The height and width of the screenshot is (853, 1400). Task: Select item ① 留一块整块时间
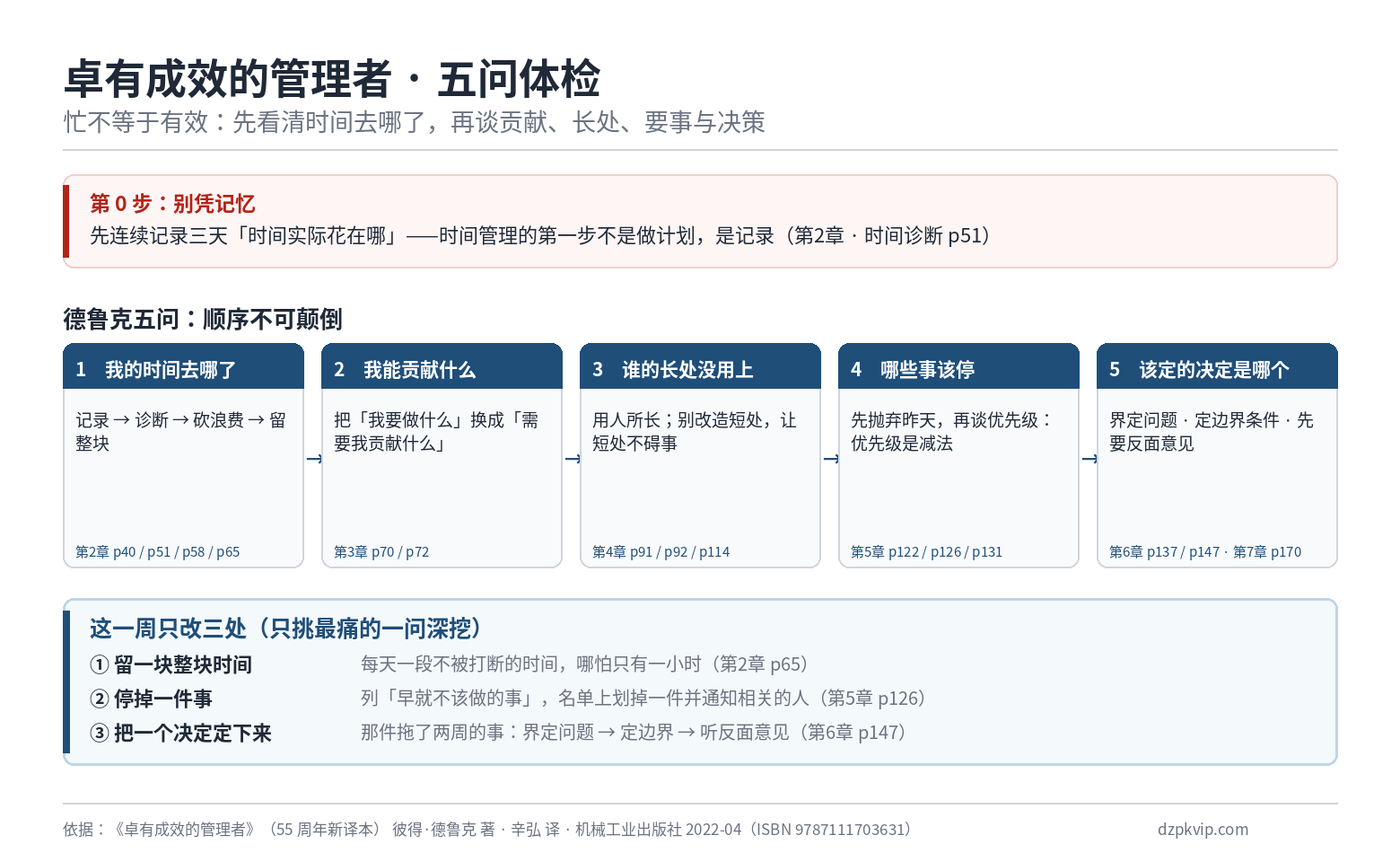[x=171, y=664]
